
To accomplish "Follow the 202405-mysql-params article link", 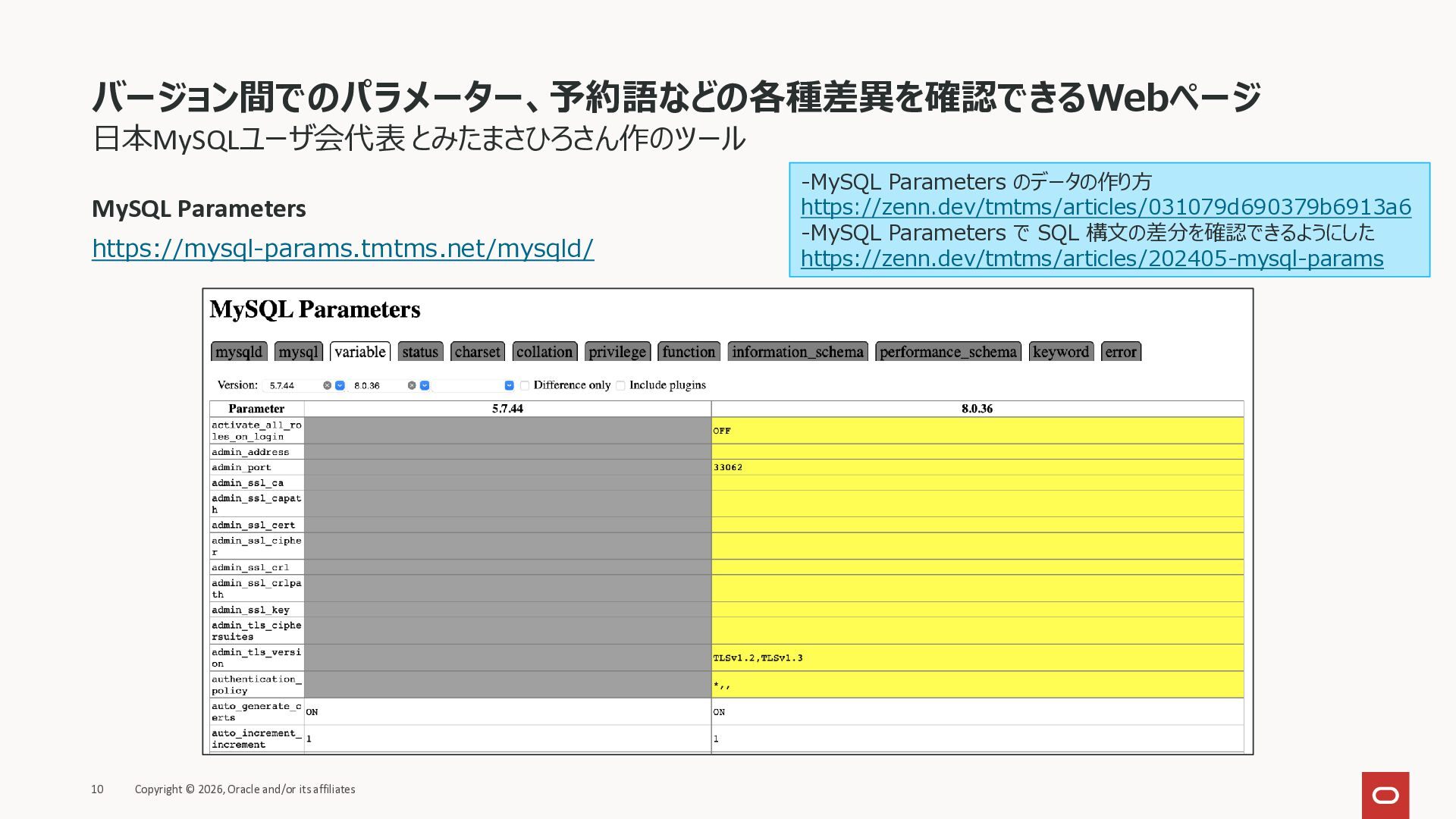I will coord(1091,259).
